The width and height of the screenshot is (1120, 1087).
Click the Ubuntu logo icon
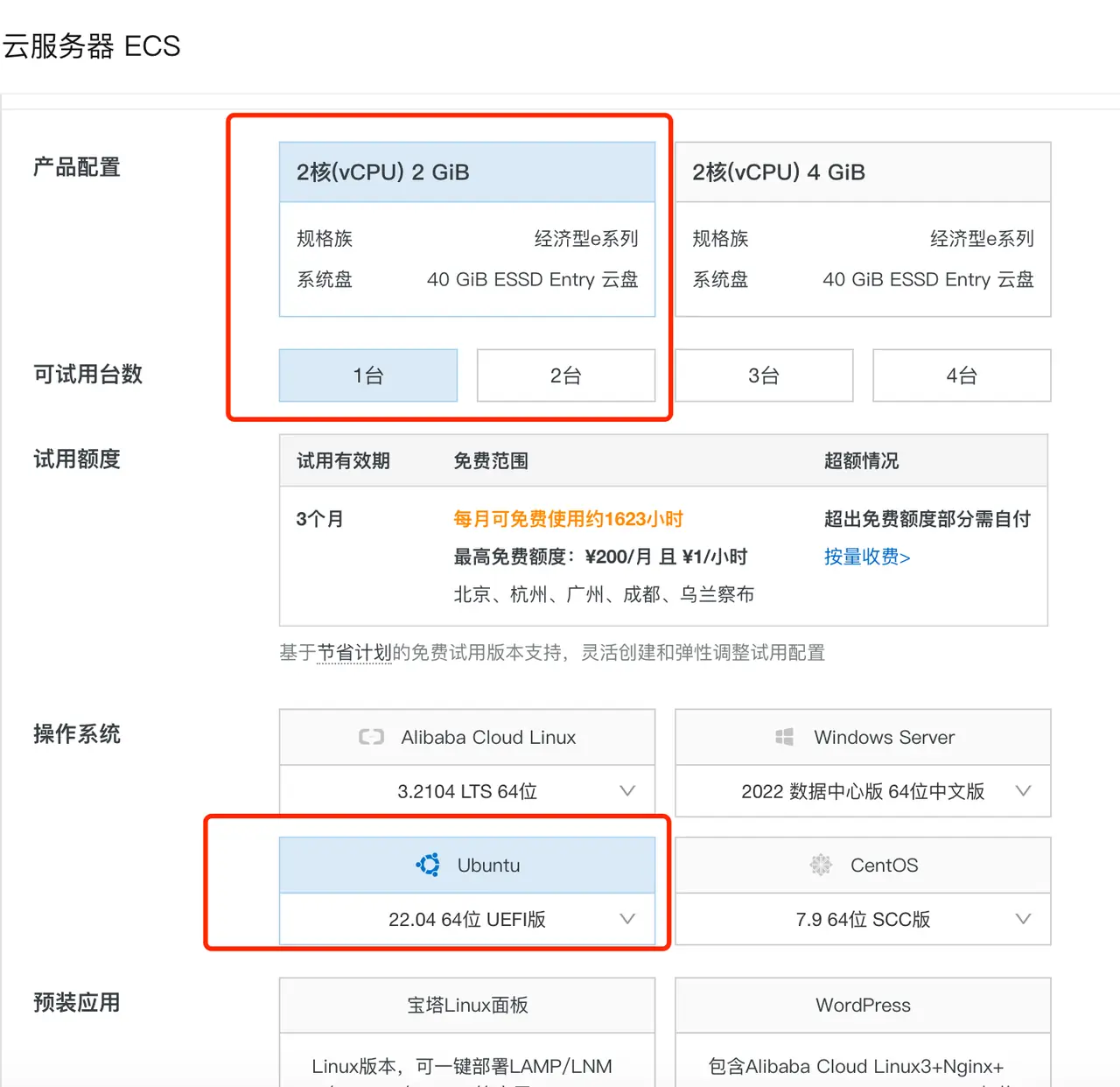[427, 865]
